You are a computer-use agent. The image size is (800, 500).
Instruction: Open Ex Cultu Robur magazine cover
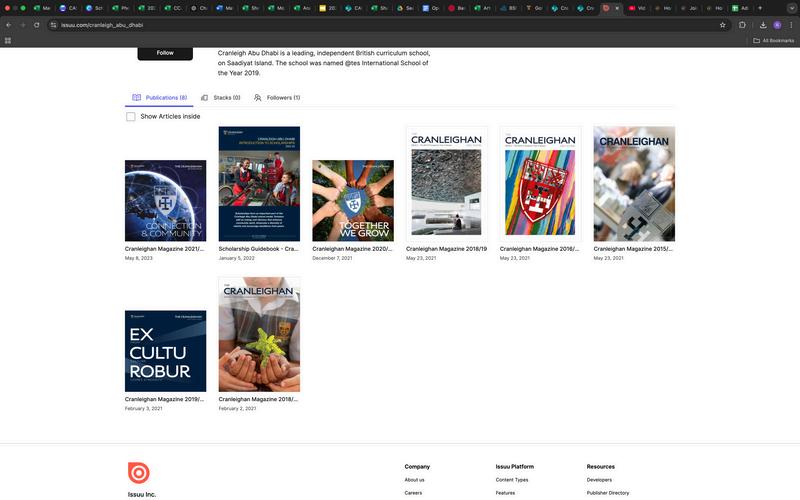pyautogui.click(x=165, y=351)
